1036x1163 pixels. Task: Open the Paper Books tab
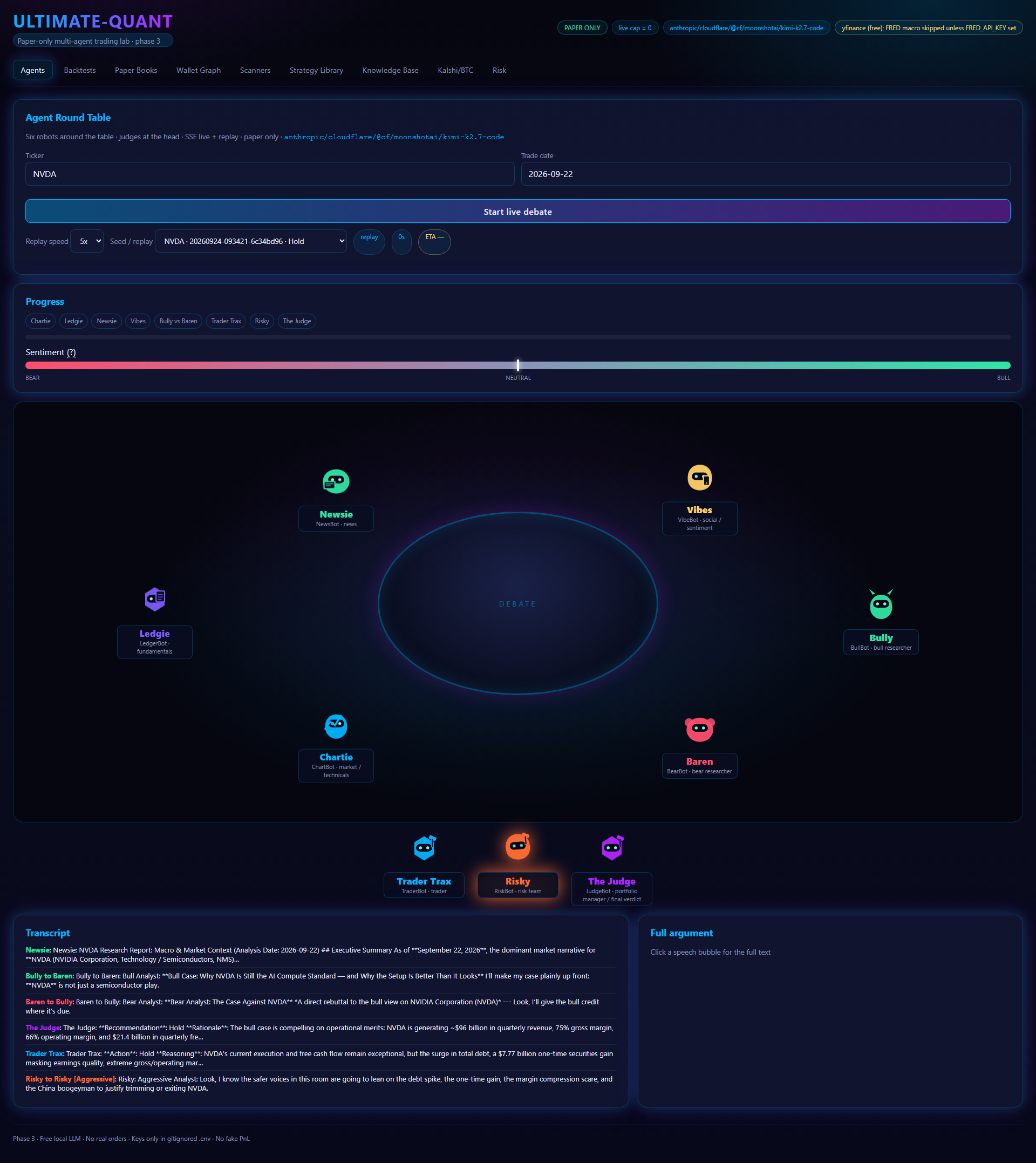pos(136,70)
